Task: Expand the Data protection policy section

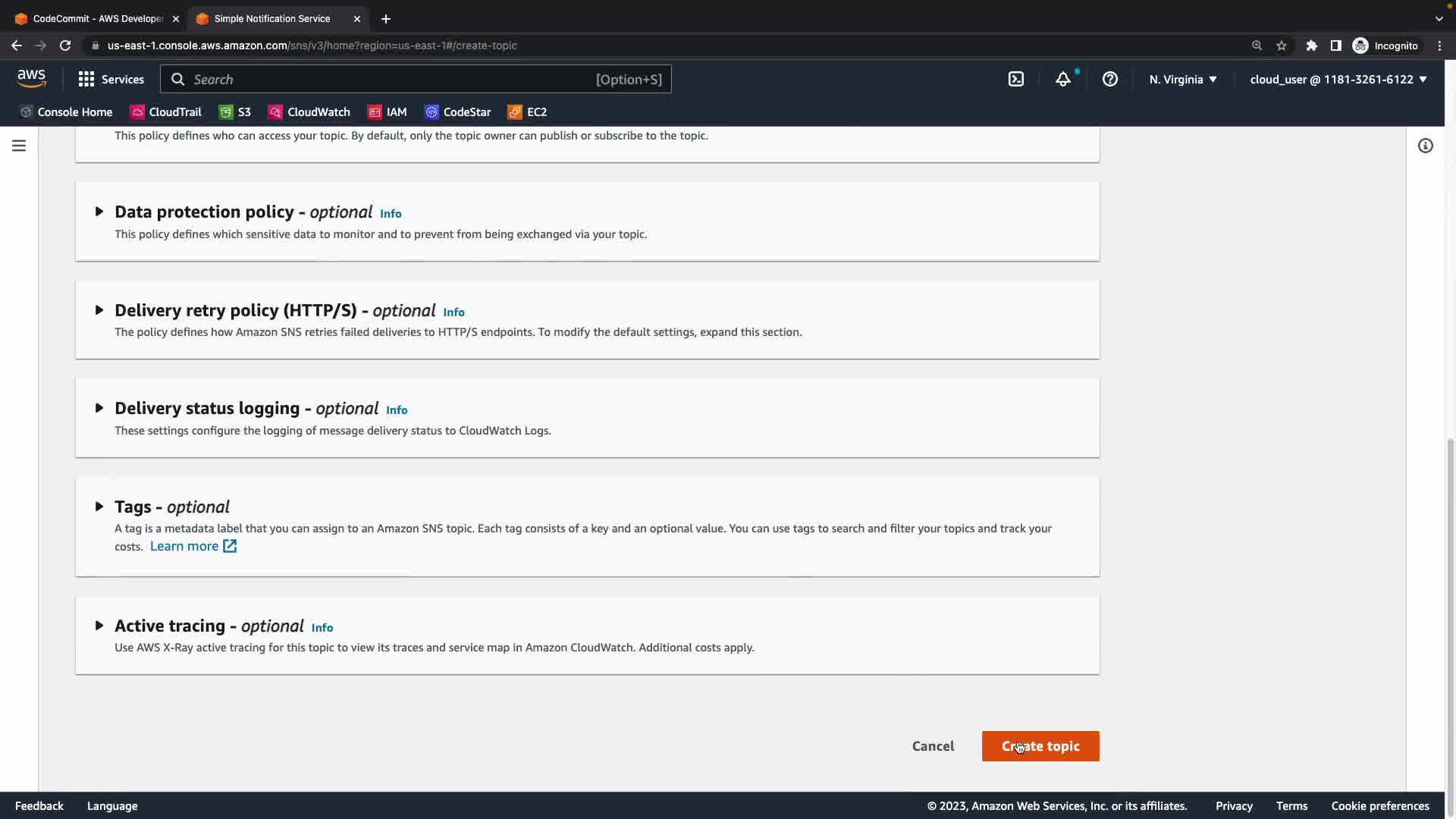Action: coord(99,212)
